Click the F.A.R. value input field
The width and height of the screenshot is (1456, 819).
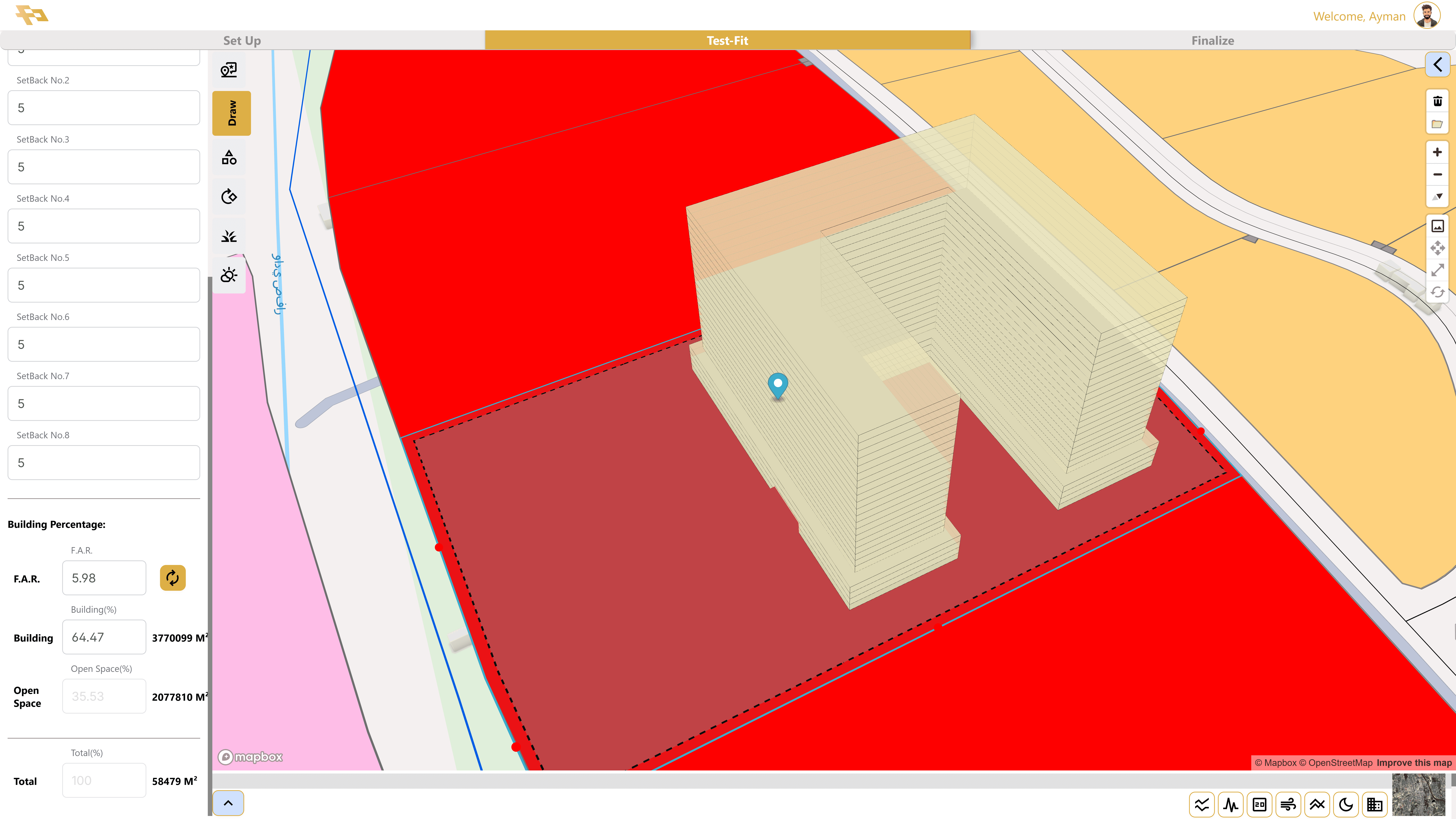104,578
